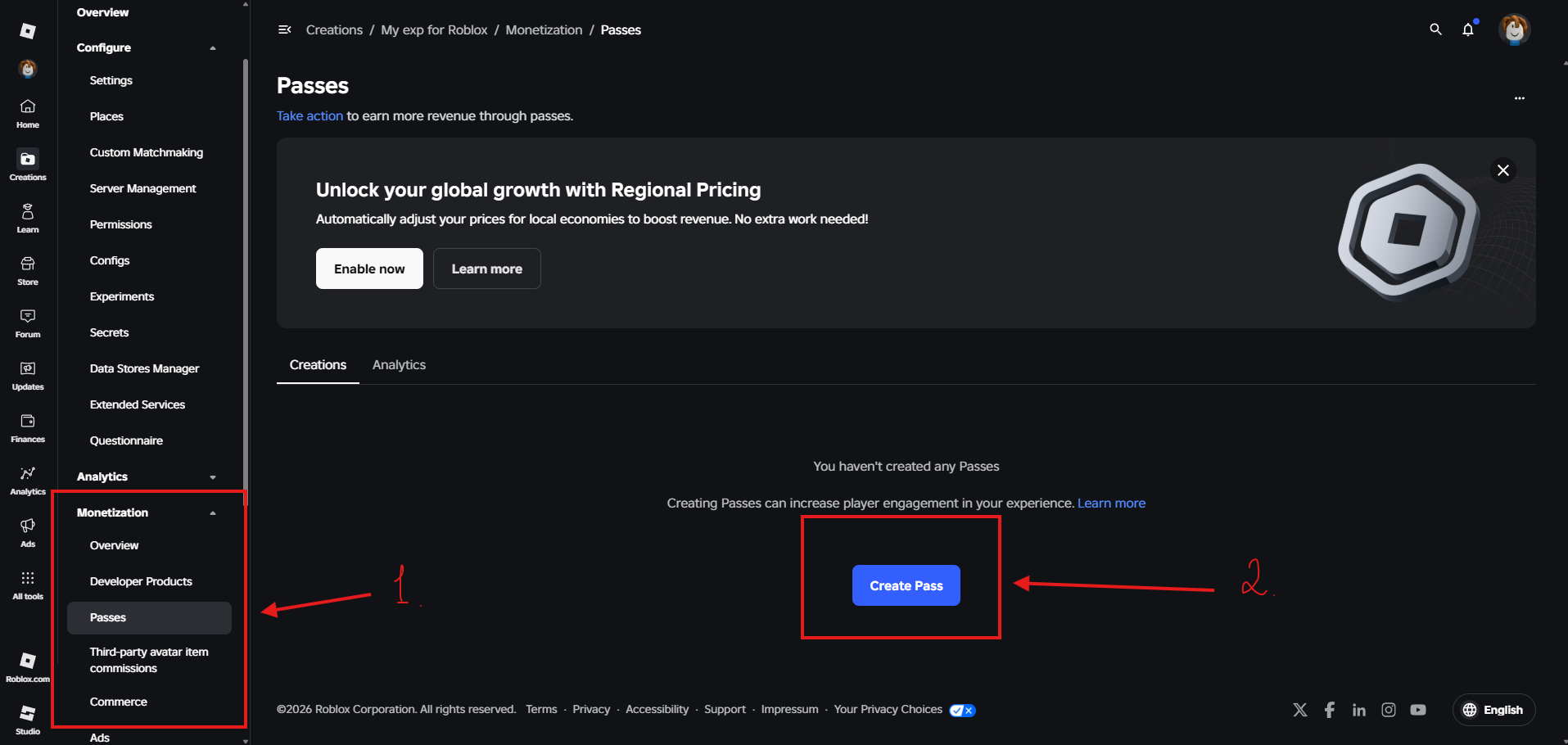Switch to the Creations tab

coord(318,365)
